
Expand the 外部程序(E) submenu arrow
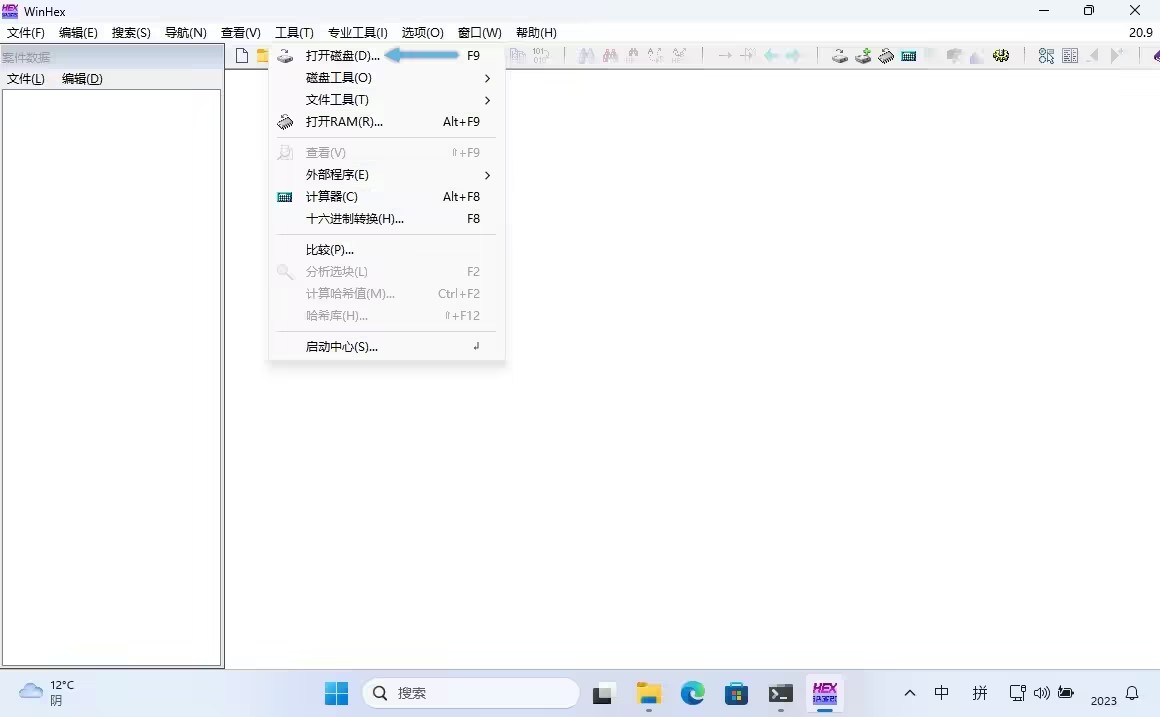click(487, 175)
